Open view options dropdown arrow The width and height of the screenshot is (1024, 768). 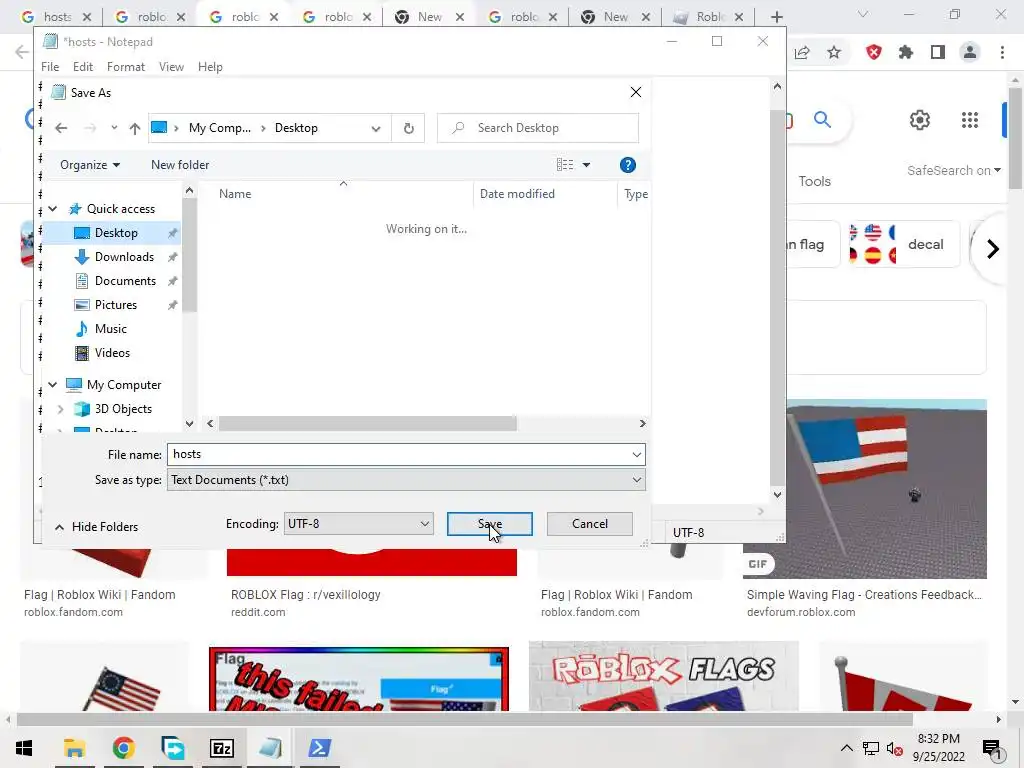tap(586, 165)
